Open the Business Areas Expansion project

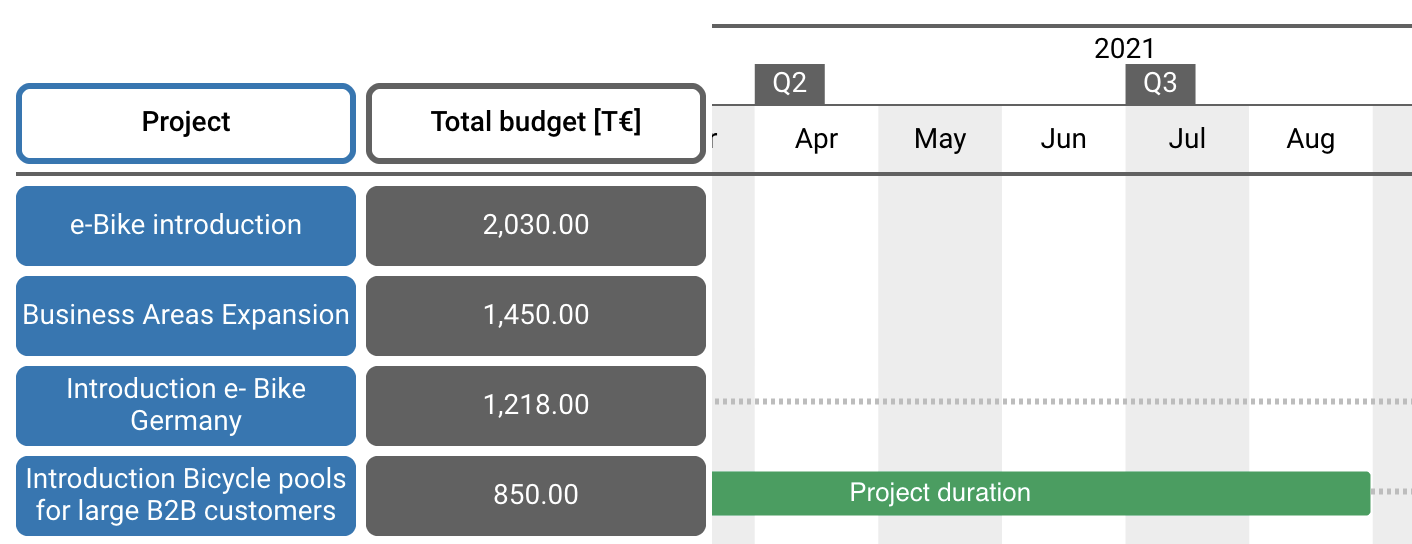(186, 315)
